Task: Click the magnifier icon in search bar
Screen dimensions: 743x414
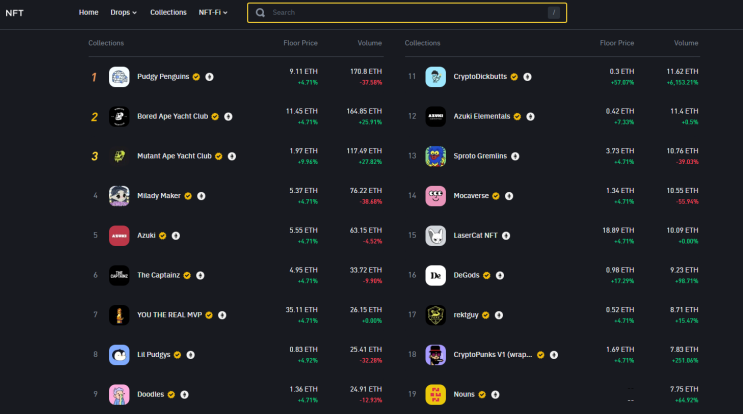Action: tap(260, 13)
